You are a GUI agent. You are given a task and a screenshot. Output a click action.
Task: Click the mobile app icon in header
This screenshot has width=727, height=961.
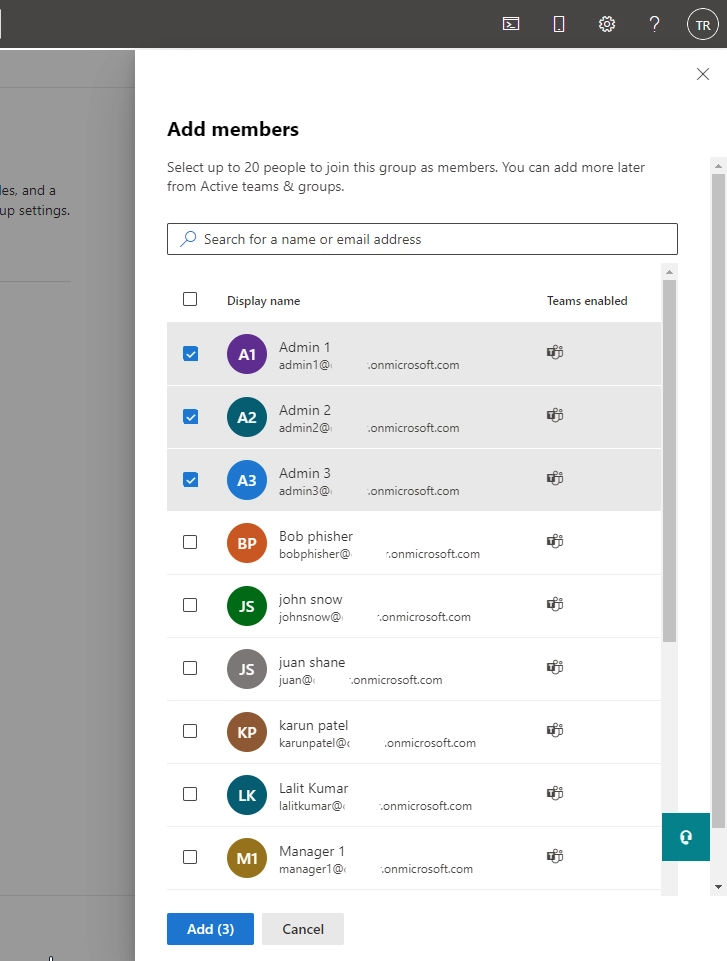pyautogui.click(x=559, y=24)
